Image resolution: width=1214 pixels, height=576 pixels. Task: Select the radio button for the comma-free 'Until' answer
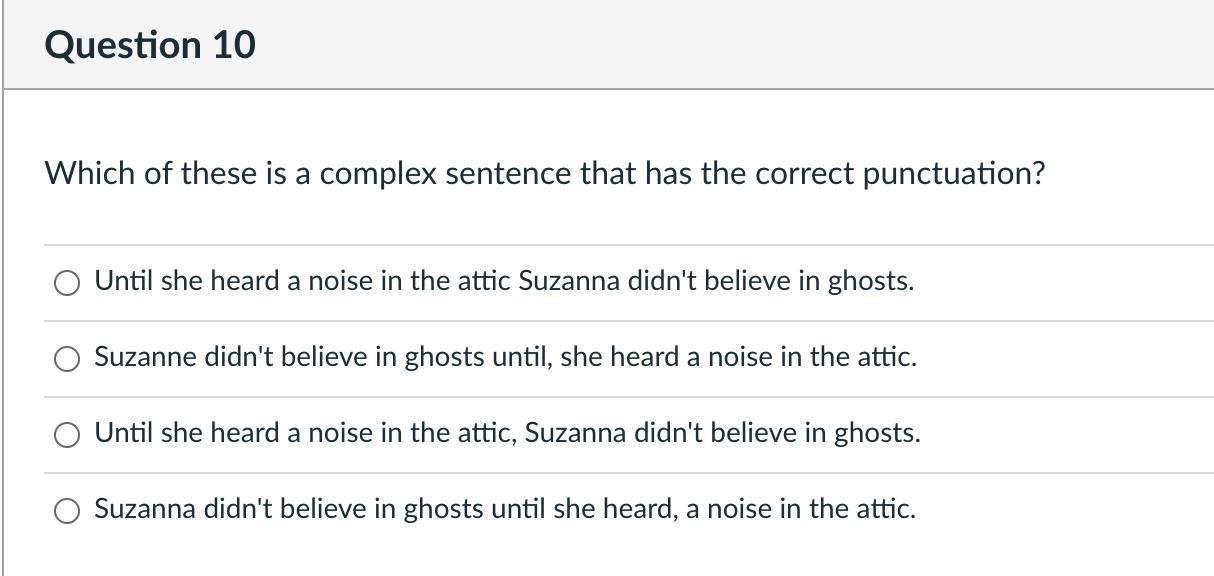tap(67, 283)
